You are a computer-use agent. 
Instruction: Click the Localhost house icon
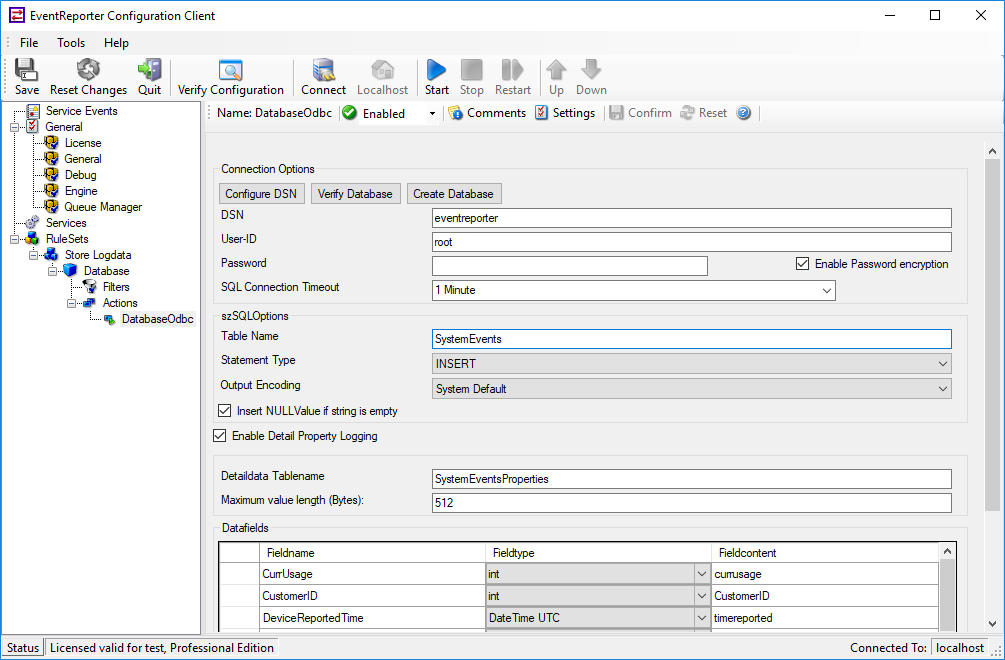click(383, 69)
